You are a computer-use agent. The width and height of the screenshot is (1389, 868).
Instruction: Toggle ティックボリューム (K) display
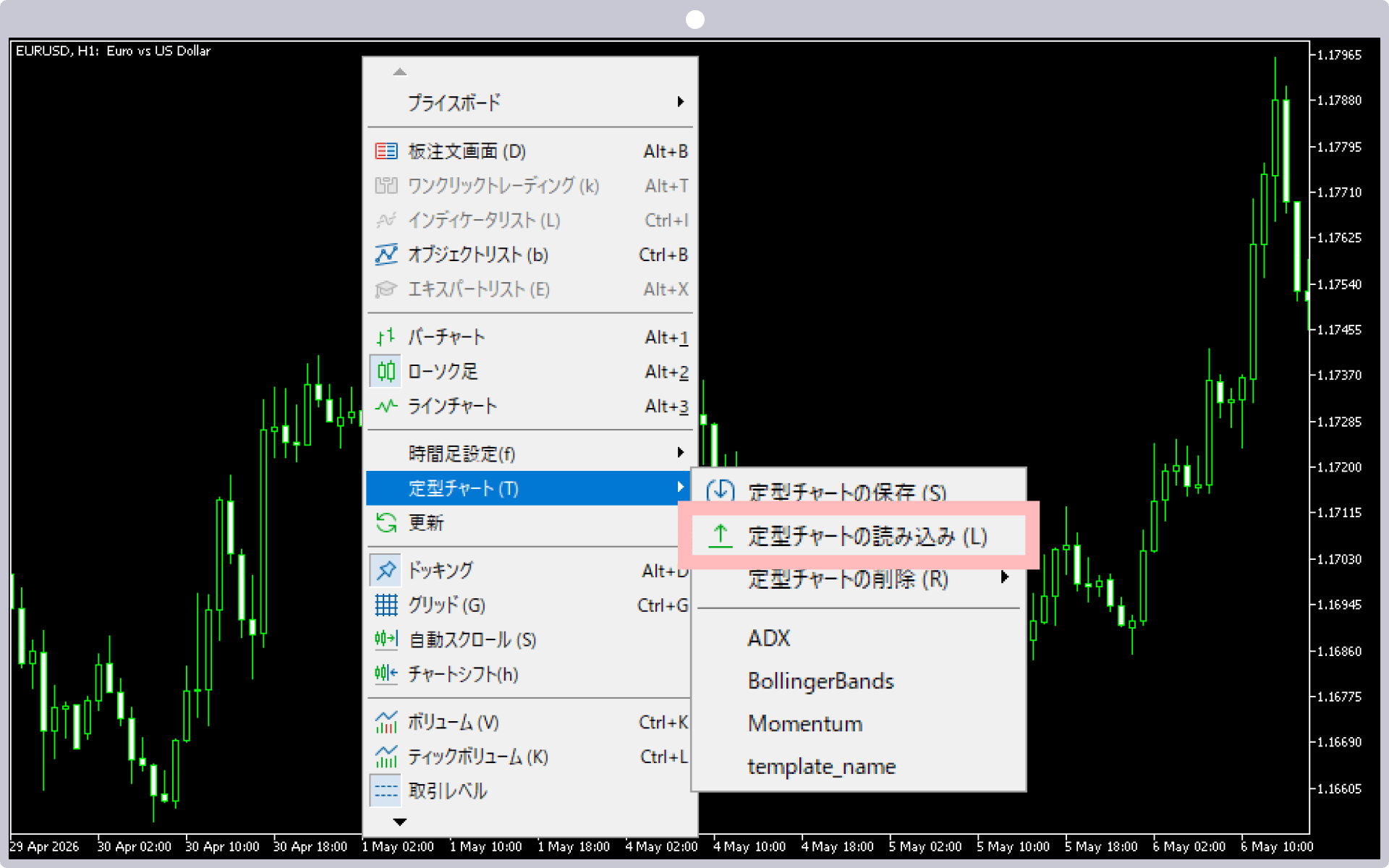click(x=530, y=757)
